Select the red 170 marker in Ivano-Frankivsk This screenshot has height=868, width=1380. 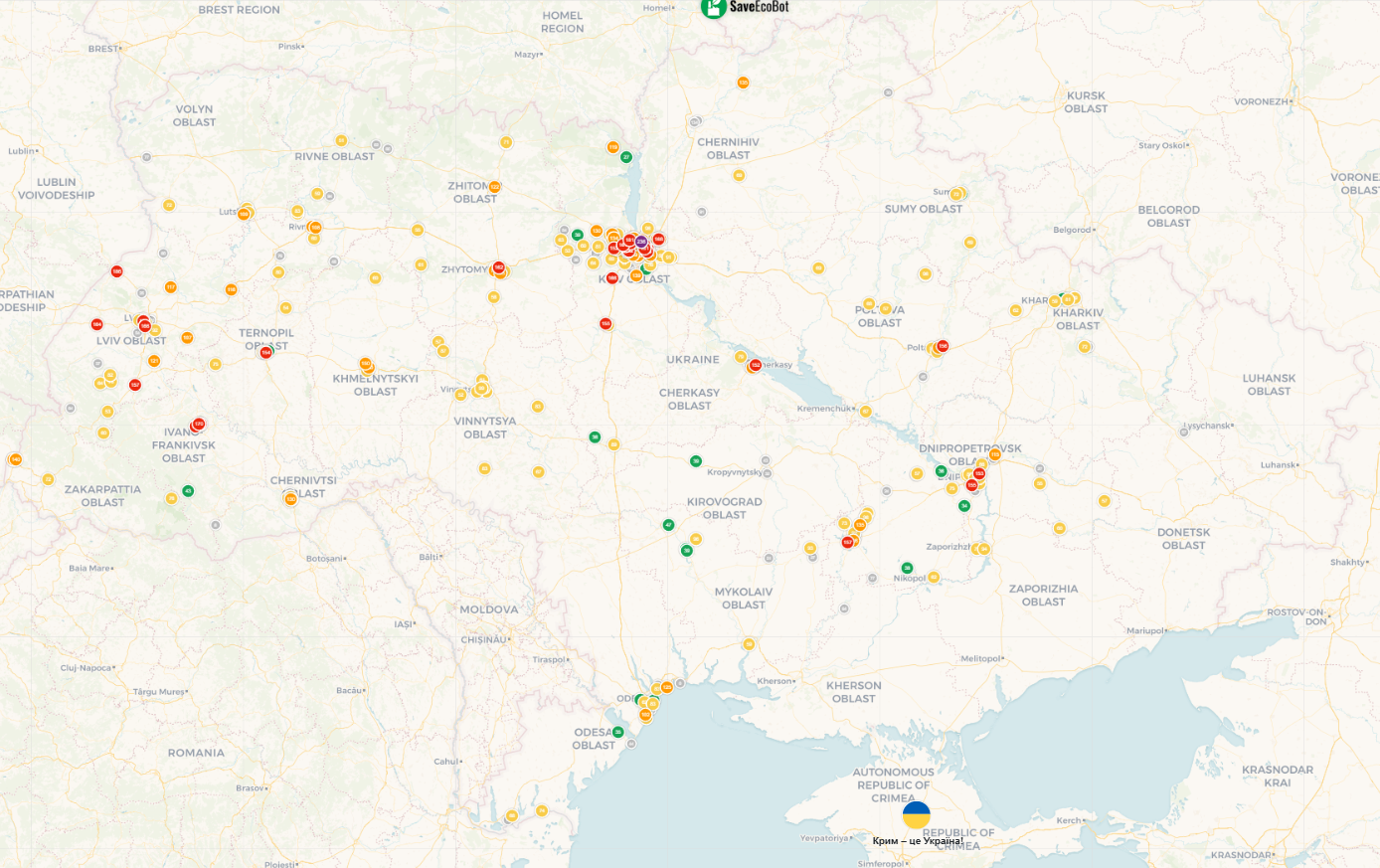[199, 424]
